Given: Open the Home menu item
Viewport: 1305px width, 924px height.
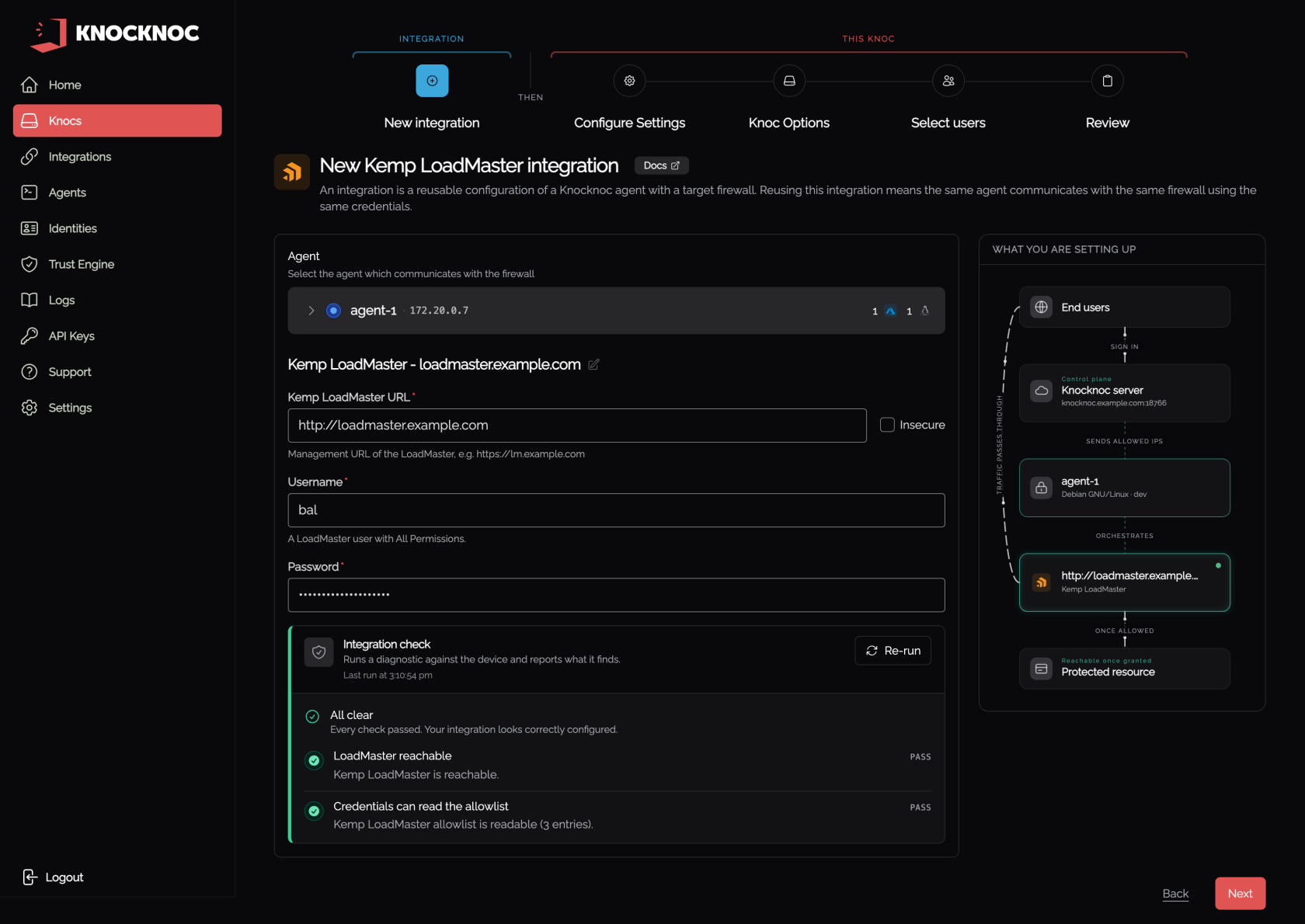Looking at the screenshot, I should pos(117,85).
